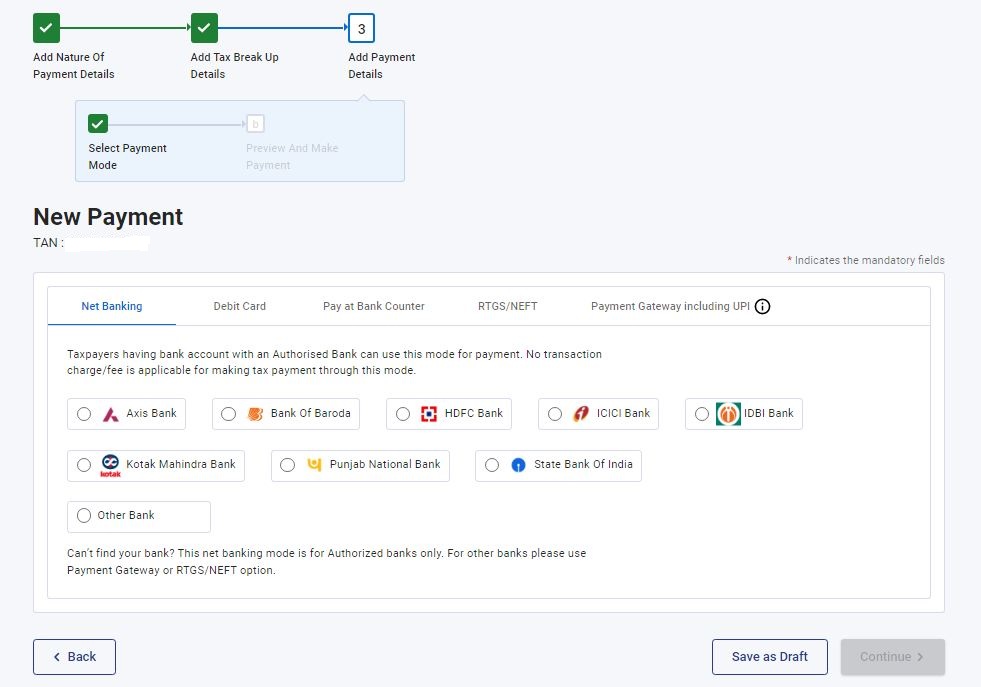Image resolution: width=981 pixels, height=687 pixels.
Task: Click the HDFC Bank logo icon
Action: [x=429, y=414]
